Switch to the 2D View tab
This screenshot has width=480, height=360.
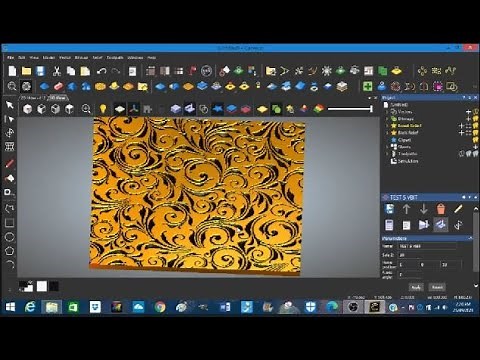(33, 98)
